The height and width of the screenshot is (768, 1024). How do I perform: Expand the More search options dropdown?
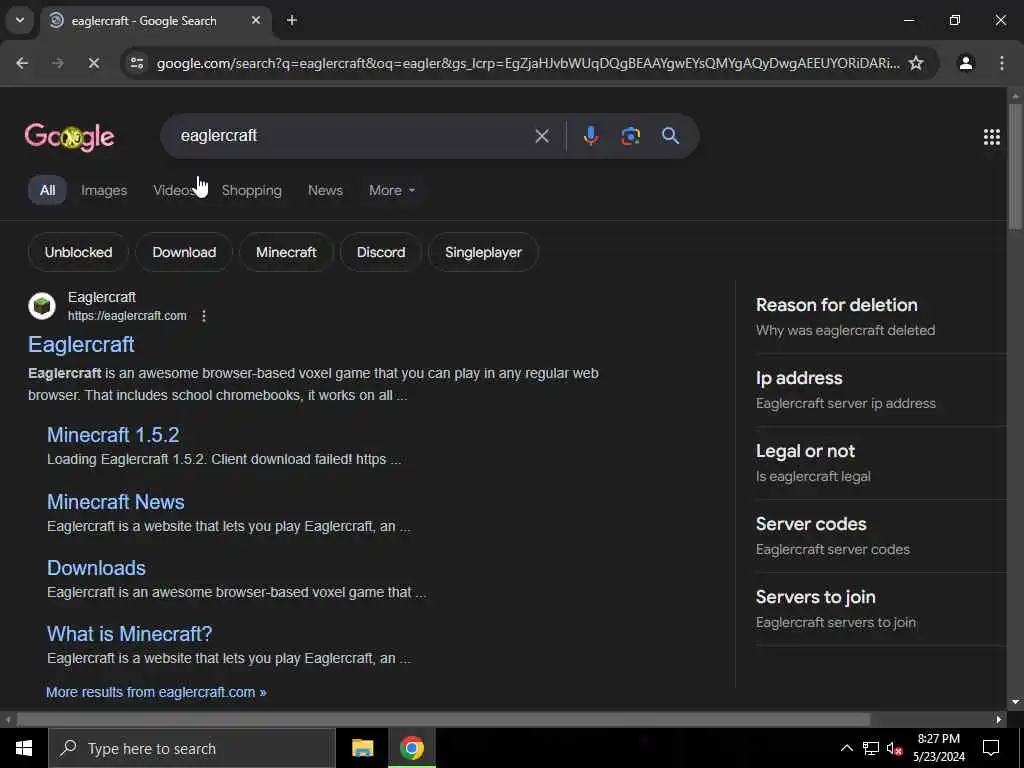[x=392, y=190]
